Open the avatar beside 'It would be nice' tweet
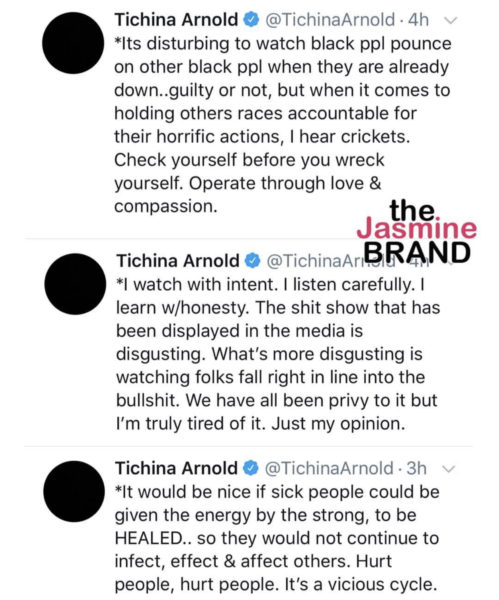The width and height of the screenshot is (499, 600). click(74, 491)
